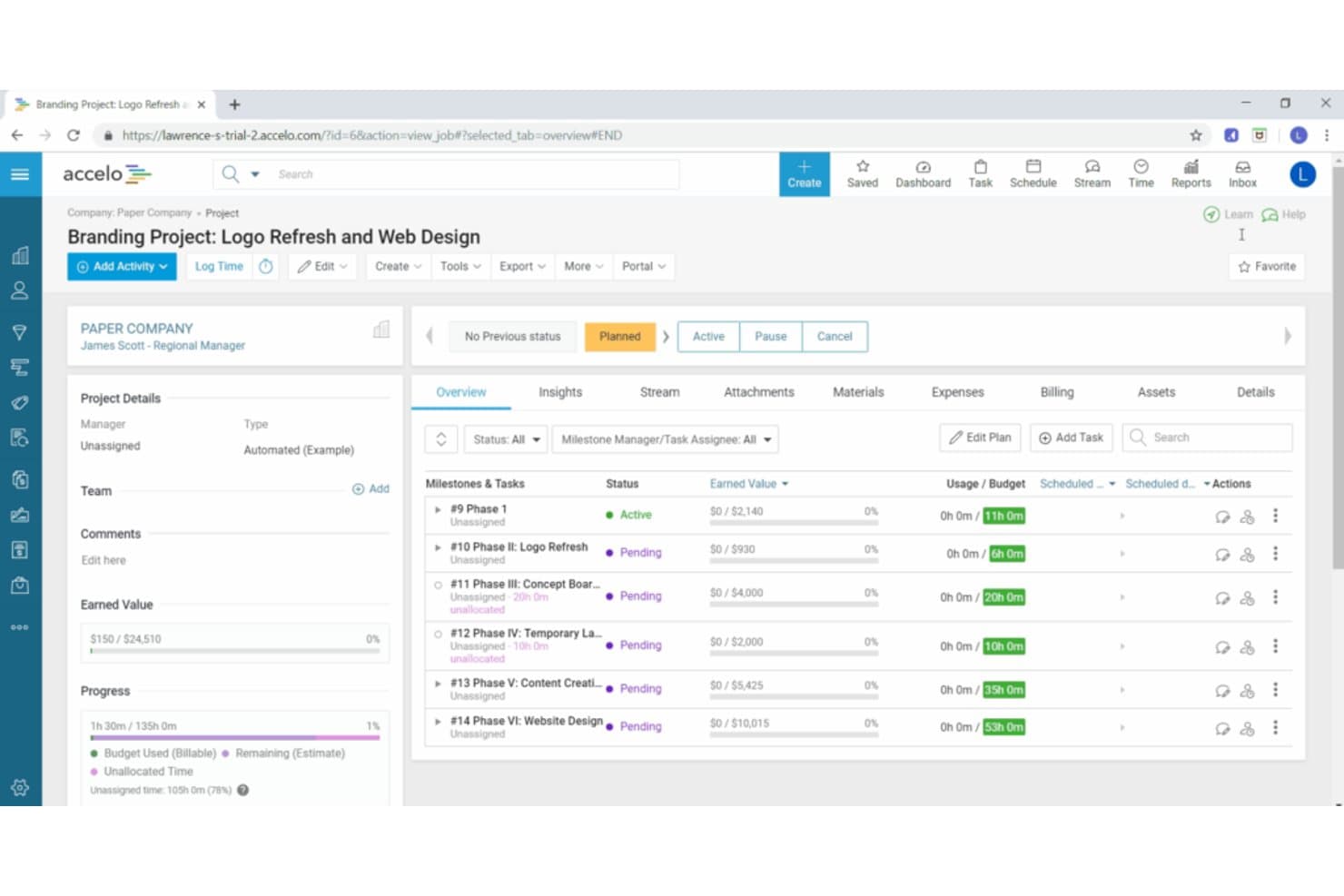Expand the #10 Phase II: Logo Refresh row

[438, 547]
